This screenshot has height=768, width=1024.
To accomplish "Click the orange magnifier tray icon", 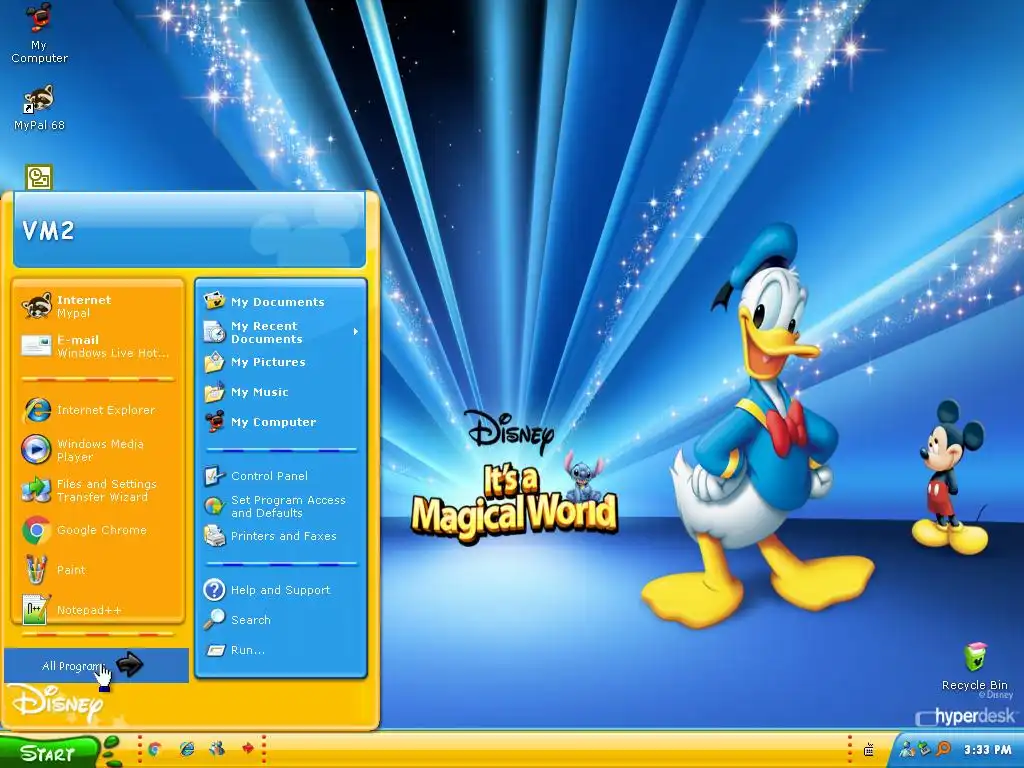I will click(943, 749).
